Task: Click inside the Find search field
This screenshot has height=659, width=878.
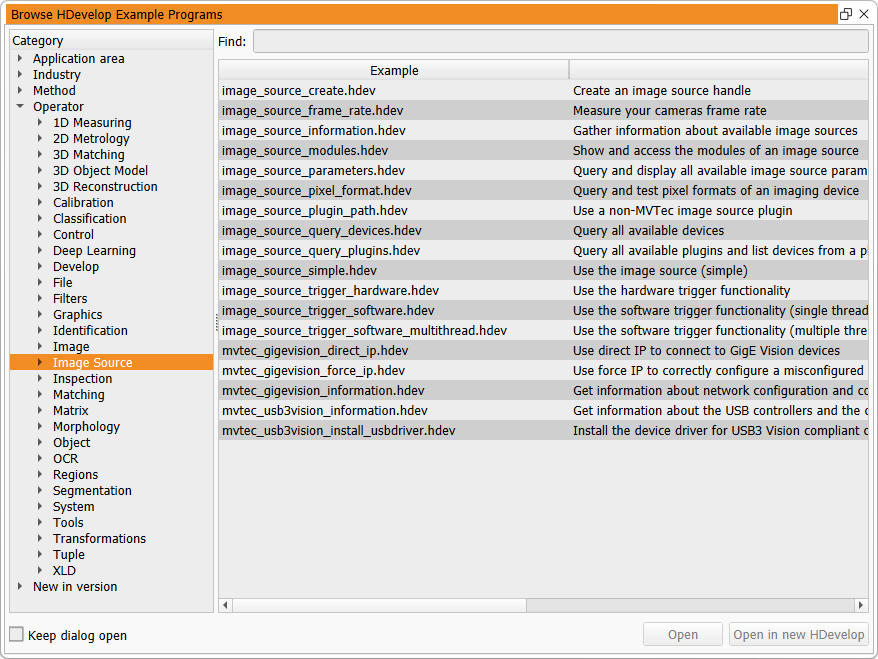Action: [560, 41]
